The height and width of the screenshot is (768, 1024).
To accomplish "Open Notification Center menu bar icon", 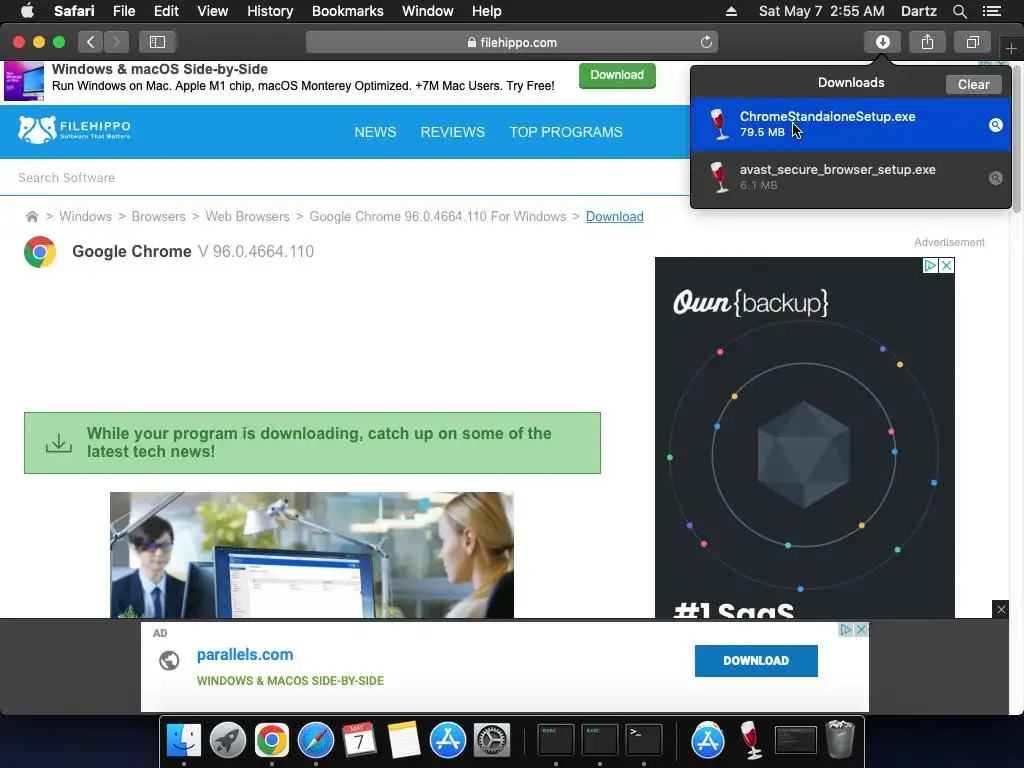I will pyautogui.click(x=991, y=11).
